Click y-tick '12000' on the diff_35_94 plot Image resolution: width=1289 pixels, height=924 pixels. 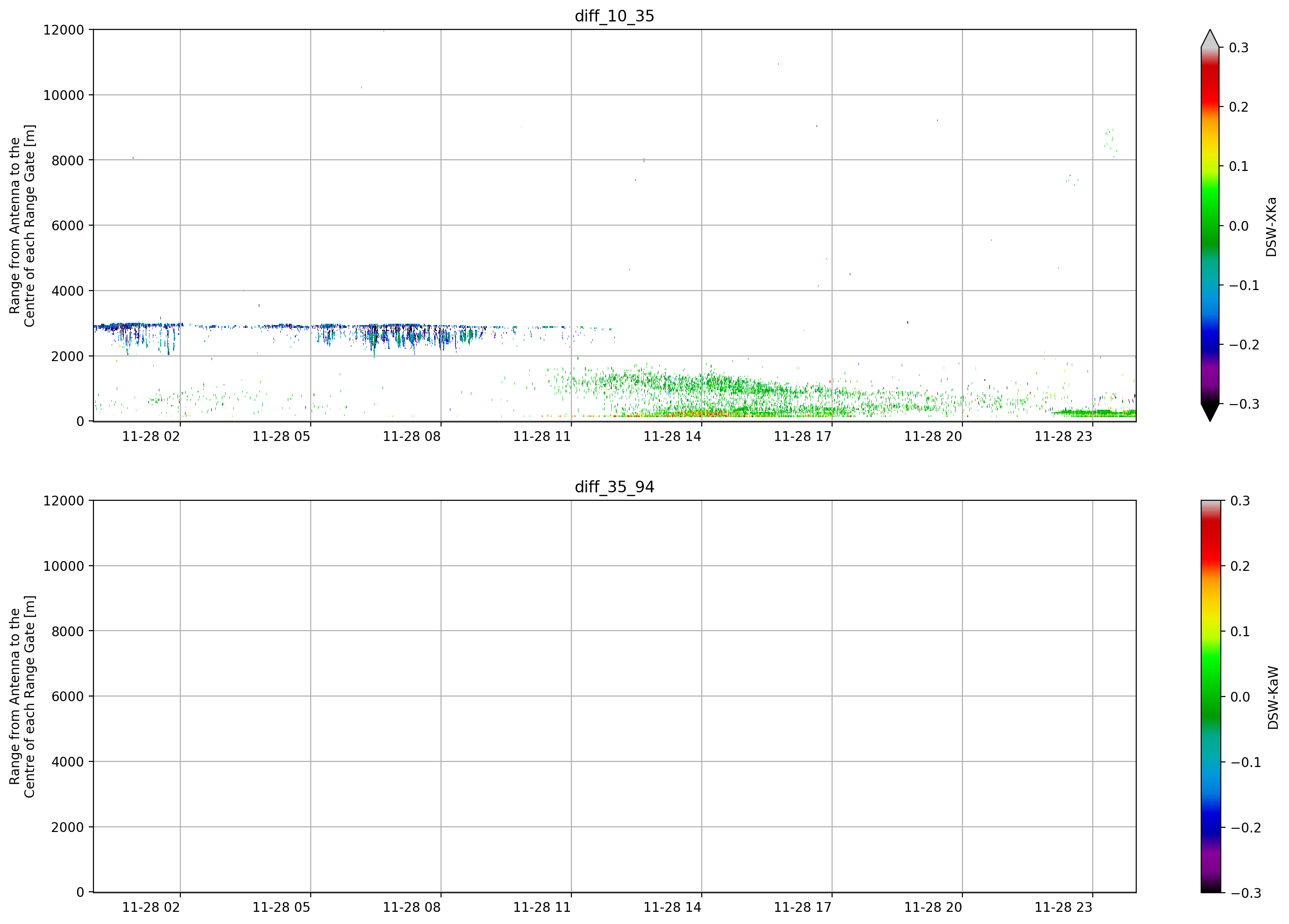tap(64, 501)
